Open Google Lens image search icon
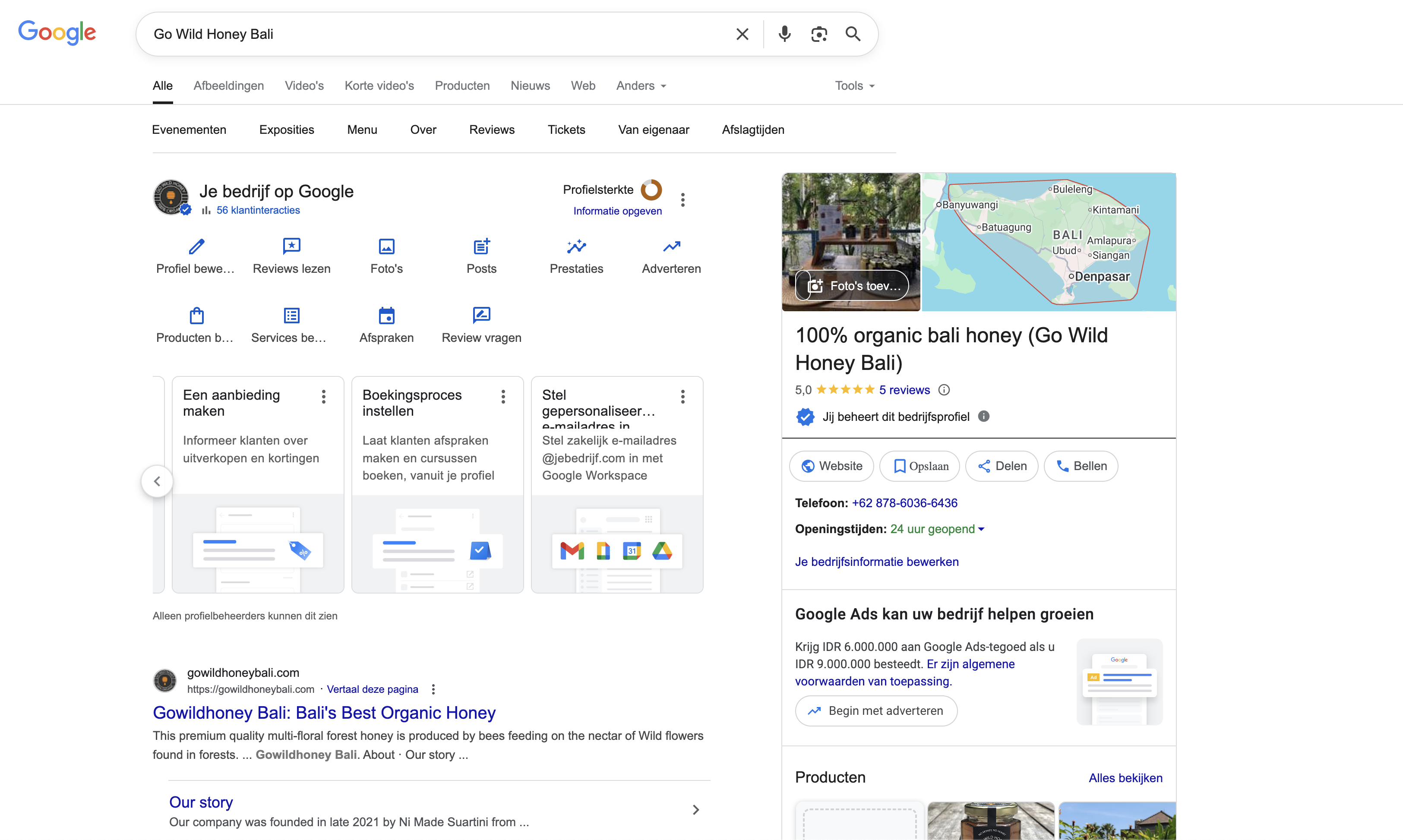 click(x=819, y=34)
